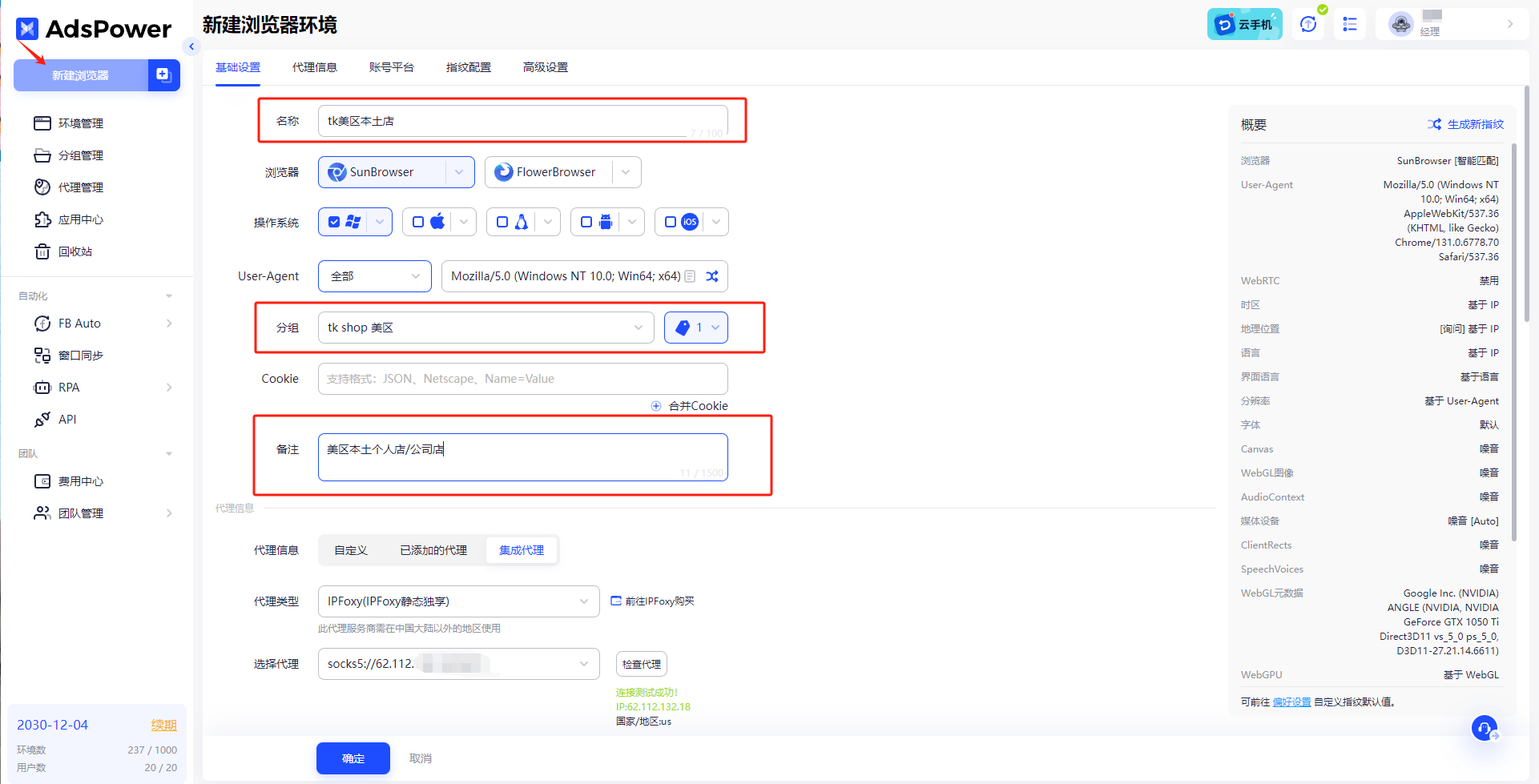Toggle the macOS checkbox
The width and height of the screenshot is (1539, 784).
418,222
